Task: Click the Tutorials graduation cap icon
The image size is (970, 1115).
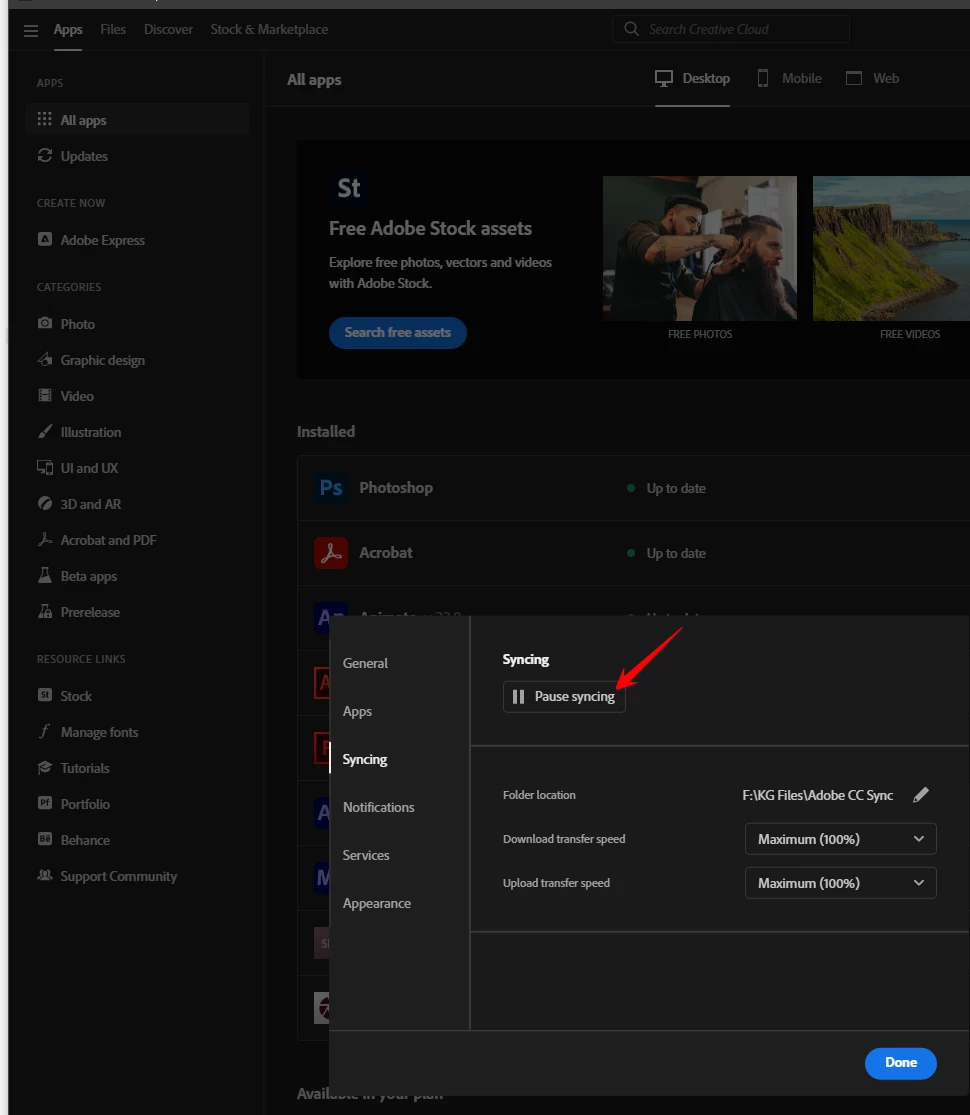Action: pos(45,767)
